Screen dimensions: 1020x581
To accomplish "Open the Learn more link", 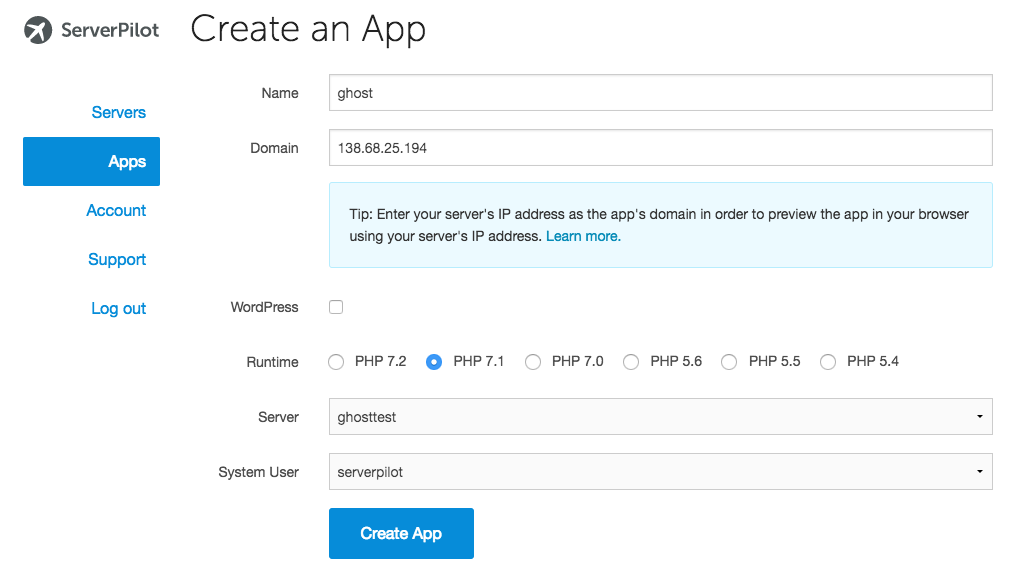I will pos(582,236).
